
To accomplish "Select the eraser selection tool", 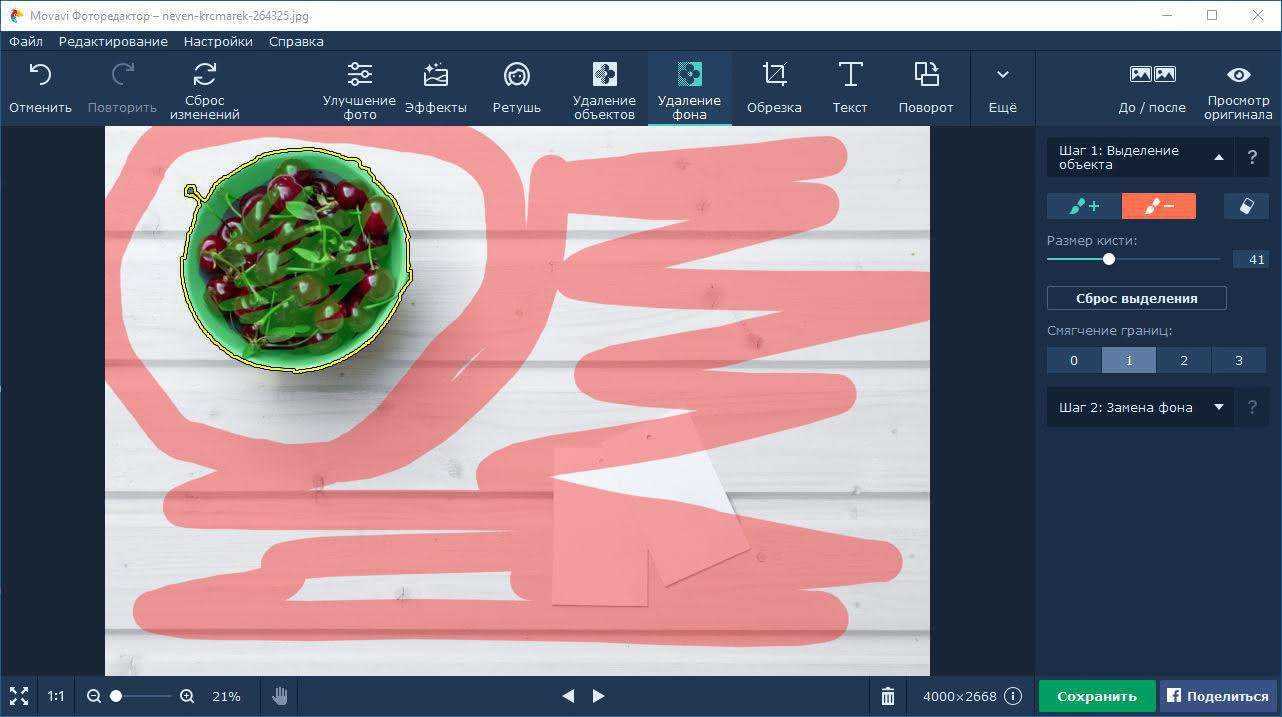I will pos(1245,206).
